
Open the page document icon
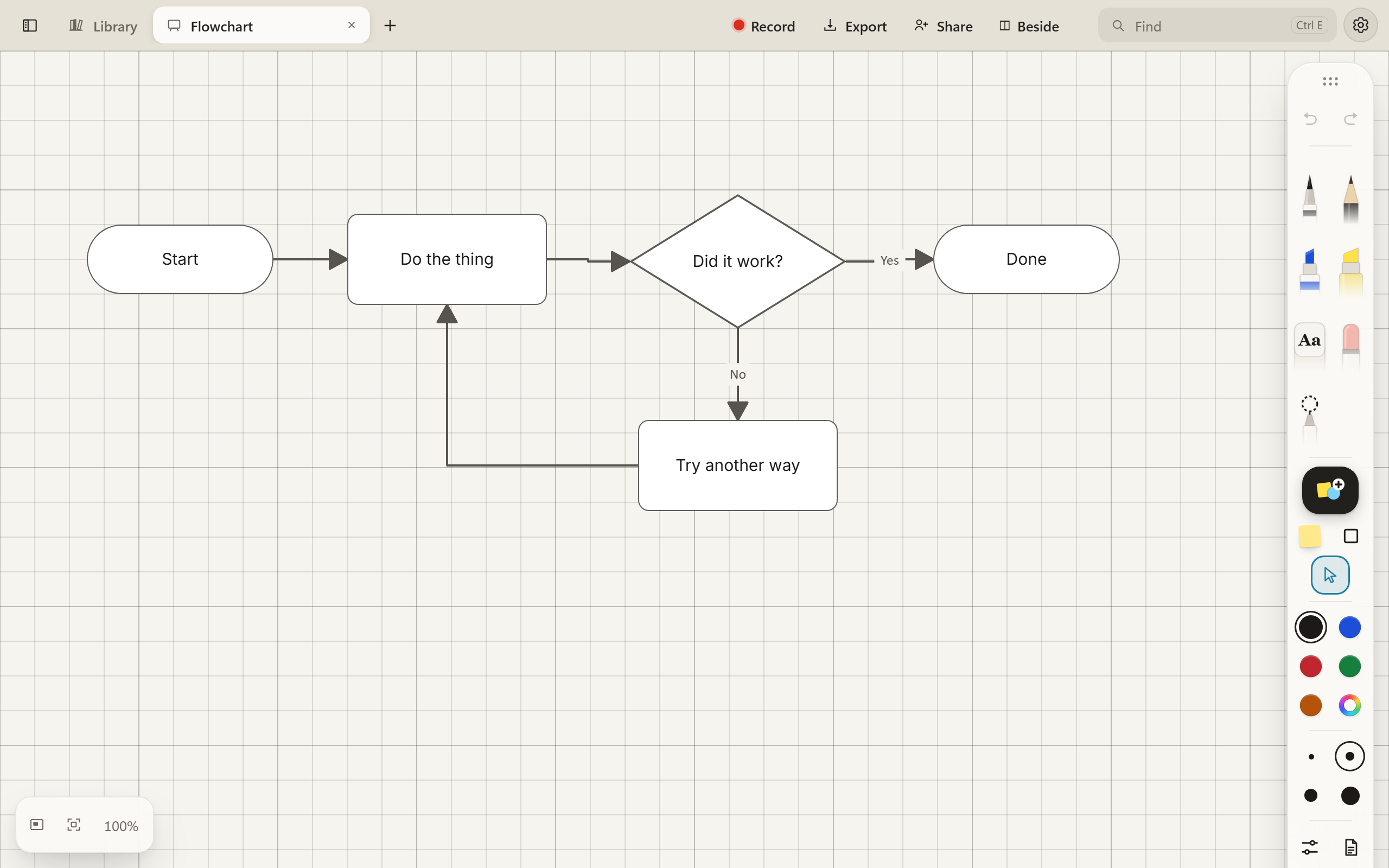[1350, 847]
